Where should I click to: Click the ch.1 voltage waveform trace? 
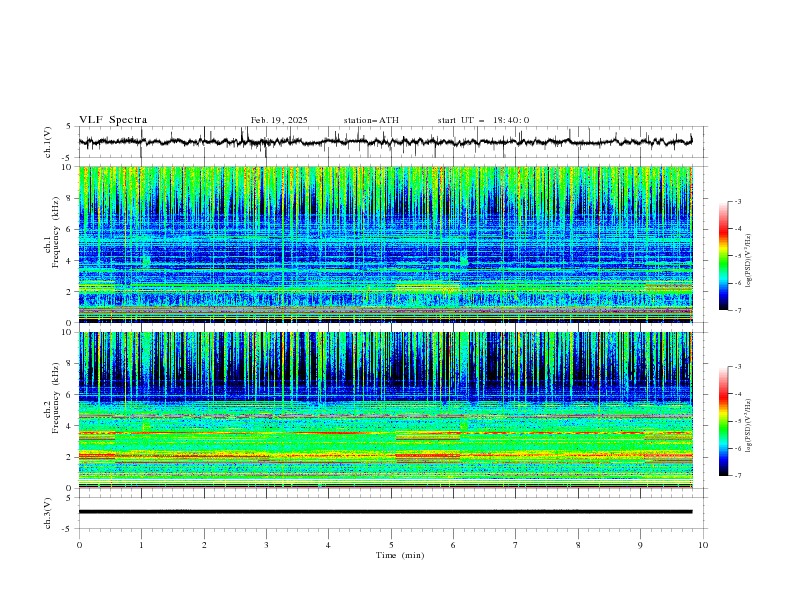(385, 142)
